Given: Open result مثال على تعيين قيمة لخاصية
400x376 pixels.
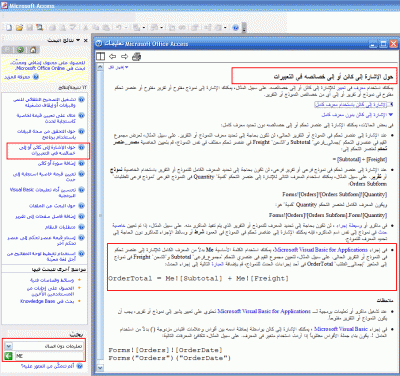Looking at the screenshot, I should [46, 118].
